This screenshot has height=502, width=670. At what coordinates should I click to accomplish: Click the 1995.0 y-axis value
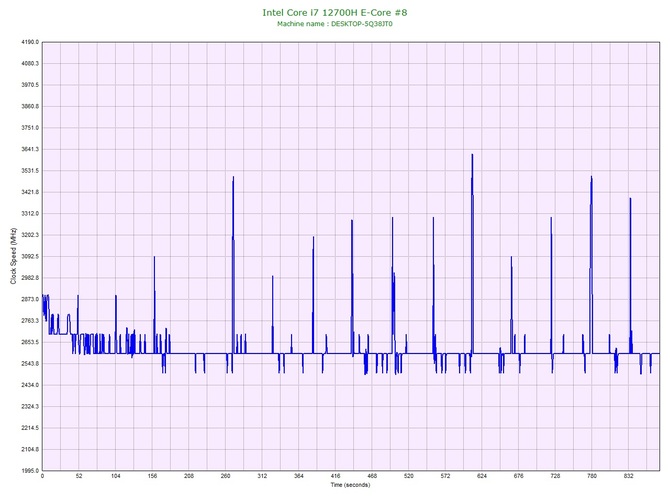click(x=30, y=471)
